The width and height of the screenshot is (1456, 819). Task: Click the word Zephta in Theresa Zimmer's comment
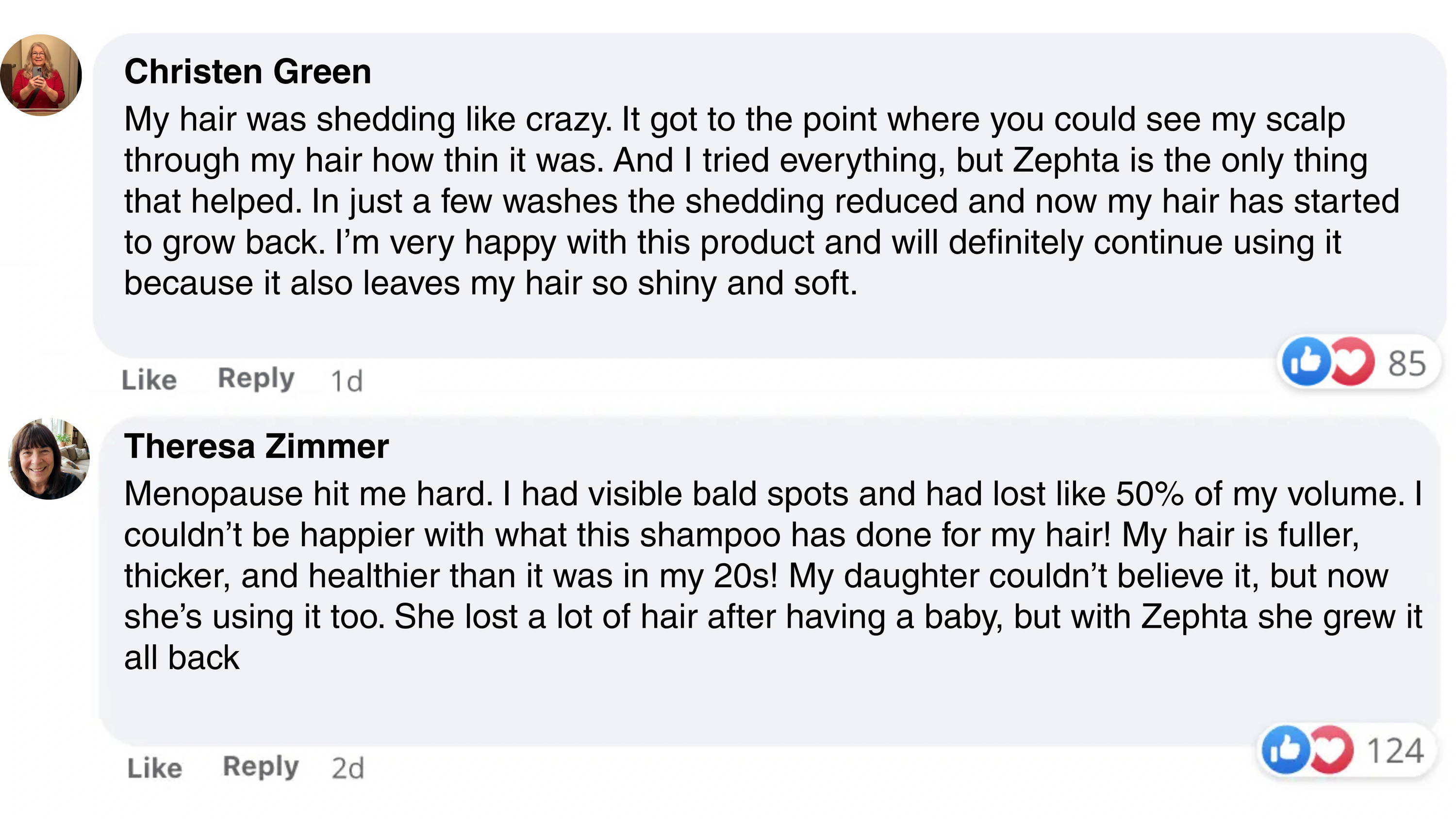pos(1194,617)
